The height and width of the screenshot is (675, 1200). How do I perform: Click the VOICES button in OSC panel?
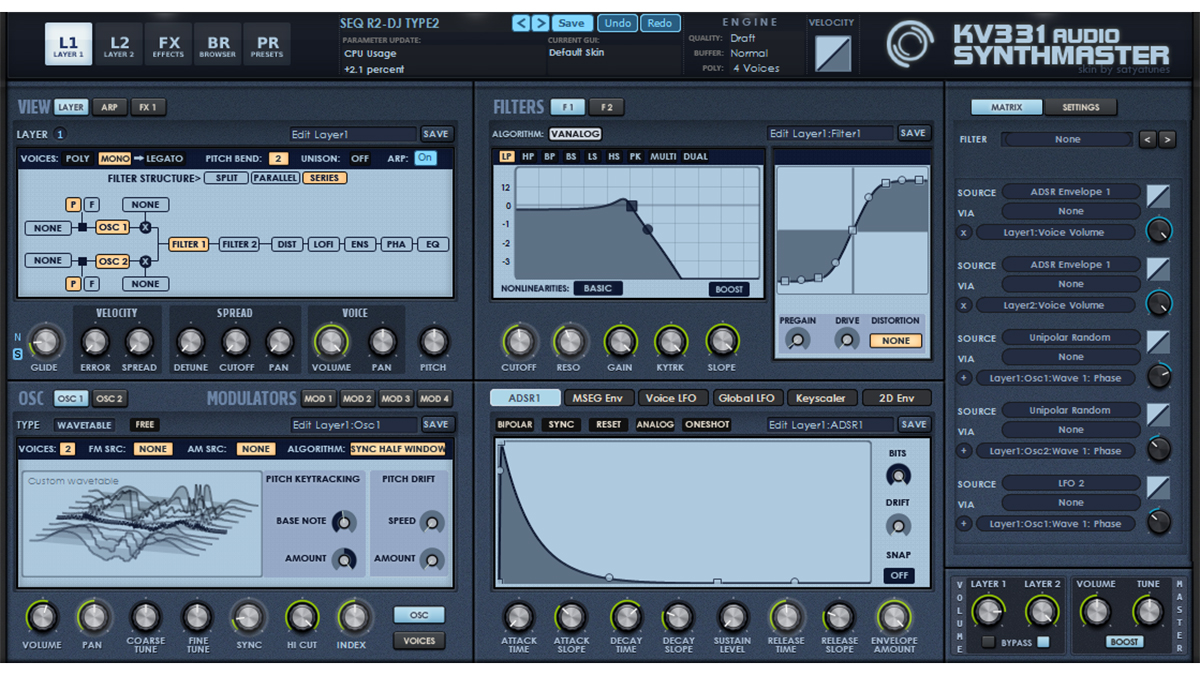pos(419,640)
